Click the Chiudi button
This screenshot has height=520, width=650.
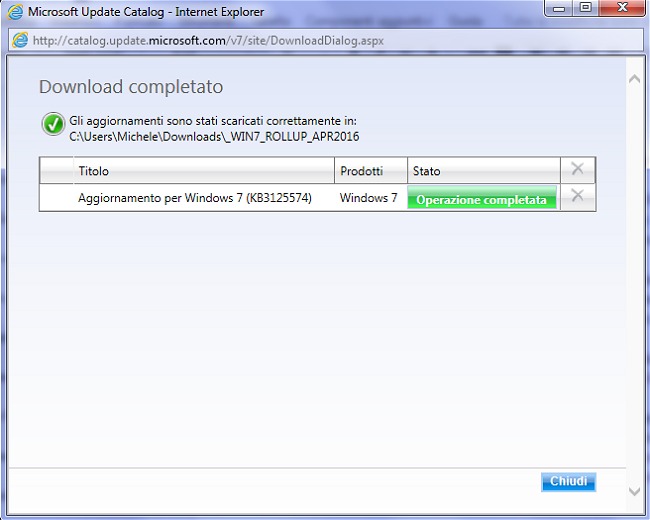point(568,481)
